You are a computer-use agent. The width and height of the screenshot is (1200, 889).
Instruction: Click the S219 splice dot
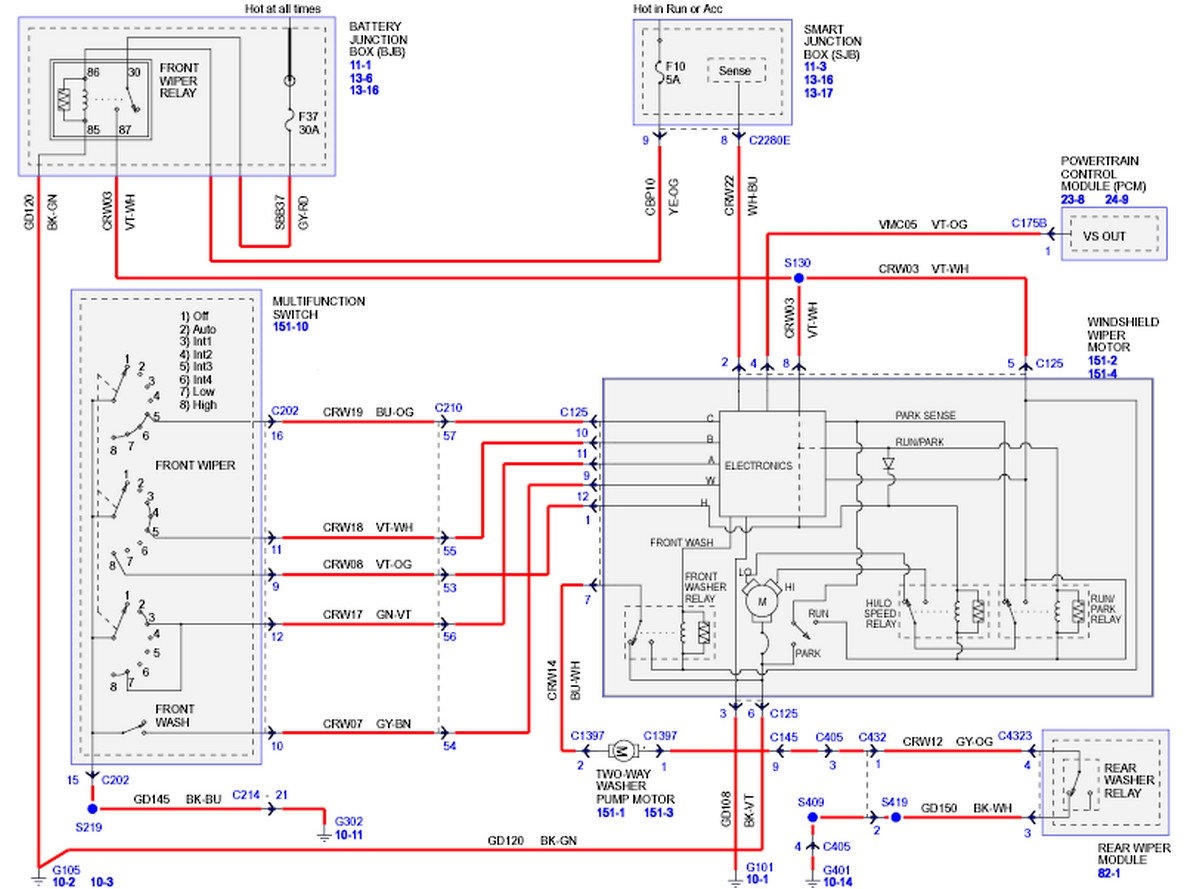click(x=91, y=808)
